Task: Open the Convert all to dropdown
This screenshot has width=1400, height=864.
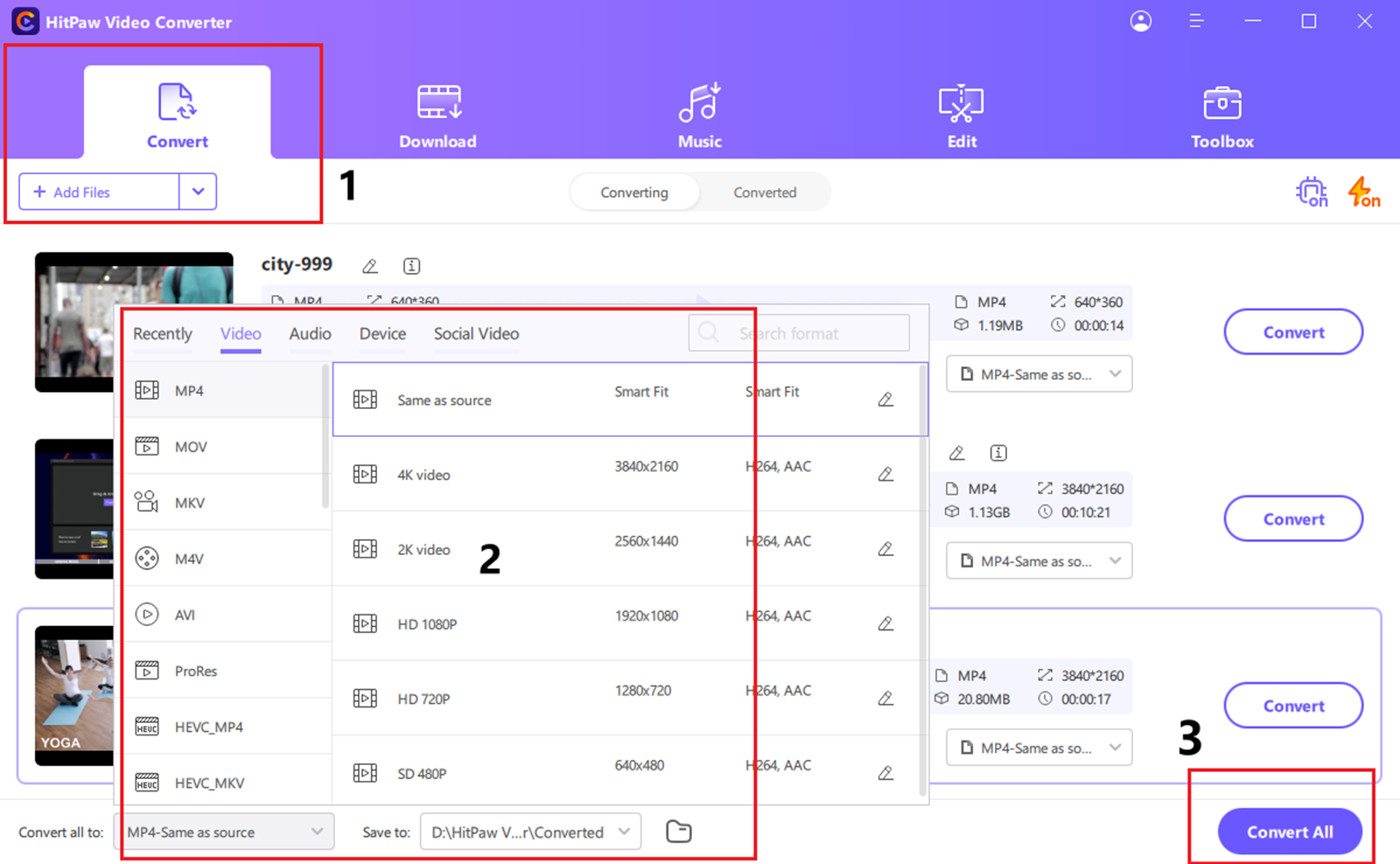Action: (x=224, y=832)
